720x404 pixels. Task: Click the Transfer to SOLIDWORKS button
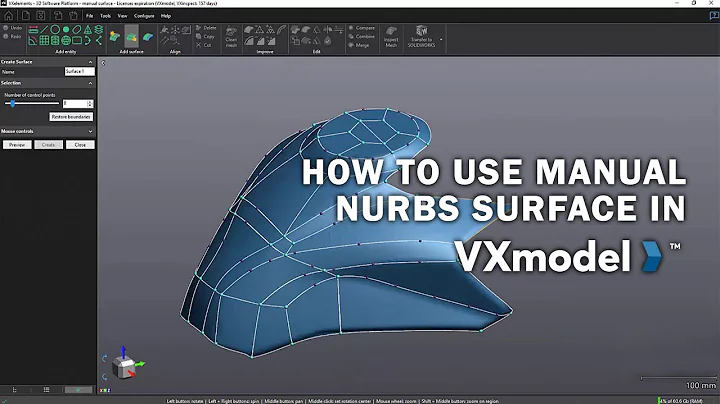pyautogui.click(x=421, y=37)
